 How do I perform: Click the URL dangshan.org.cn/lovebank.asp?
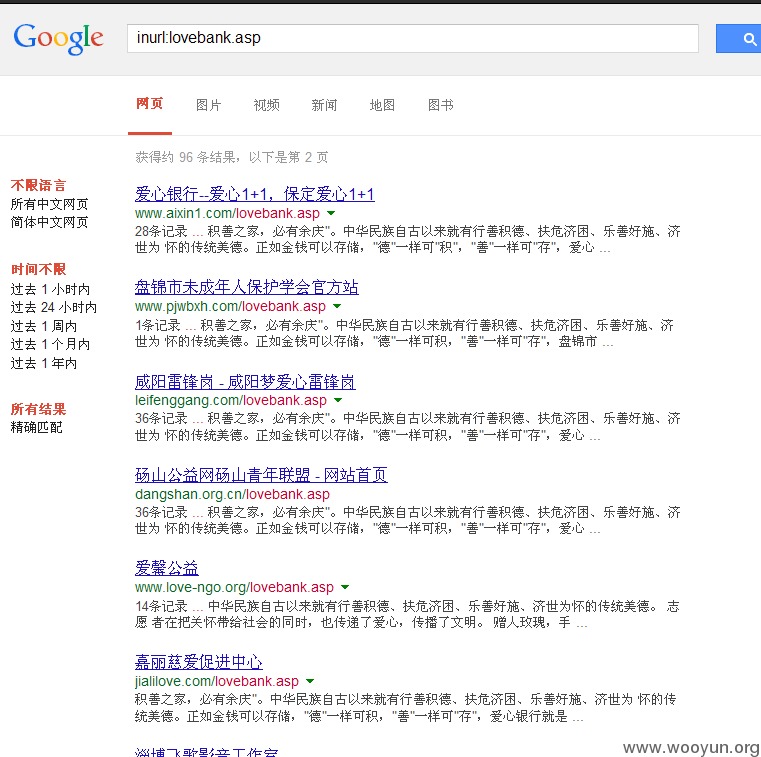[x=232, y=494]
